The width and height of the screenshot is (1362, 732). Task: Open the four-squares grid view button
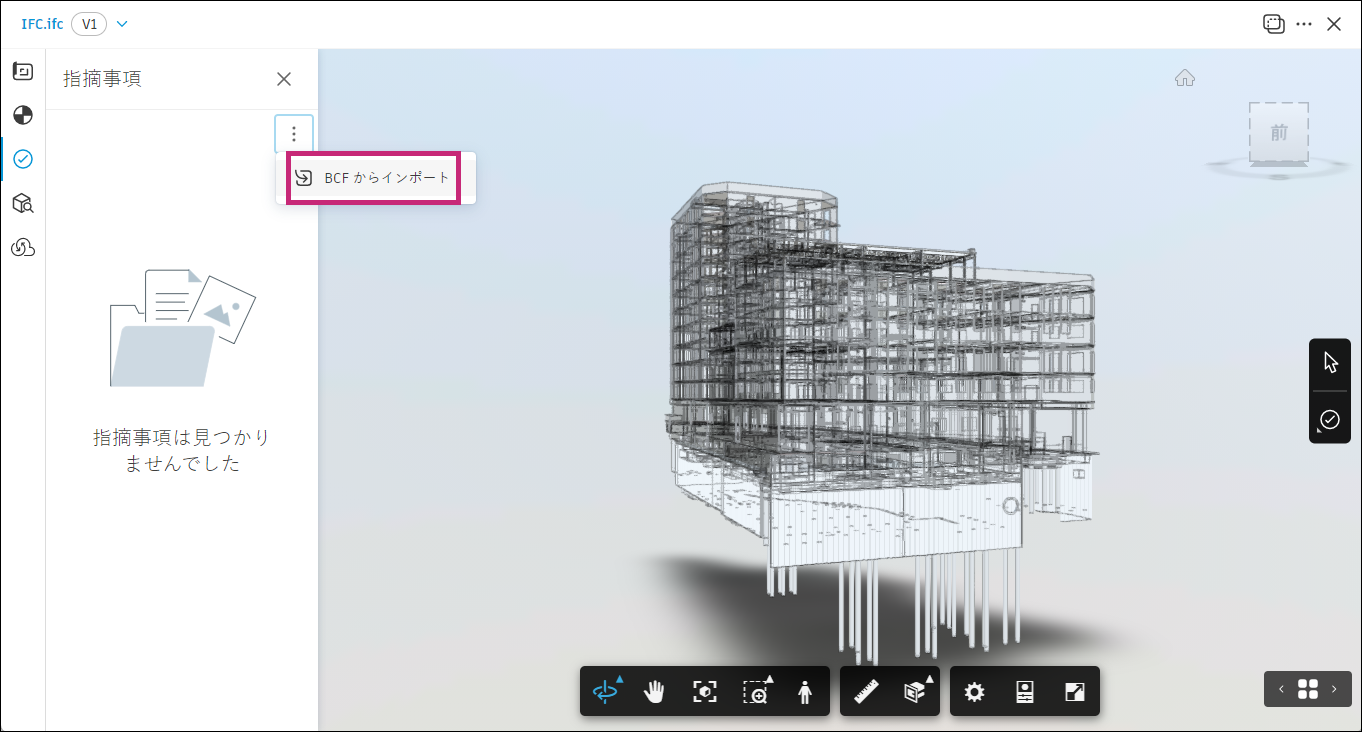coord(1308,688)
